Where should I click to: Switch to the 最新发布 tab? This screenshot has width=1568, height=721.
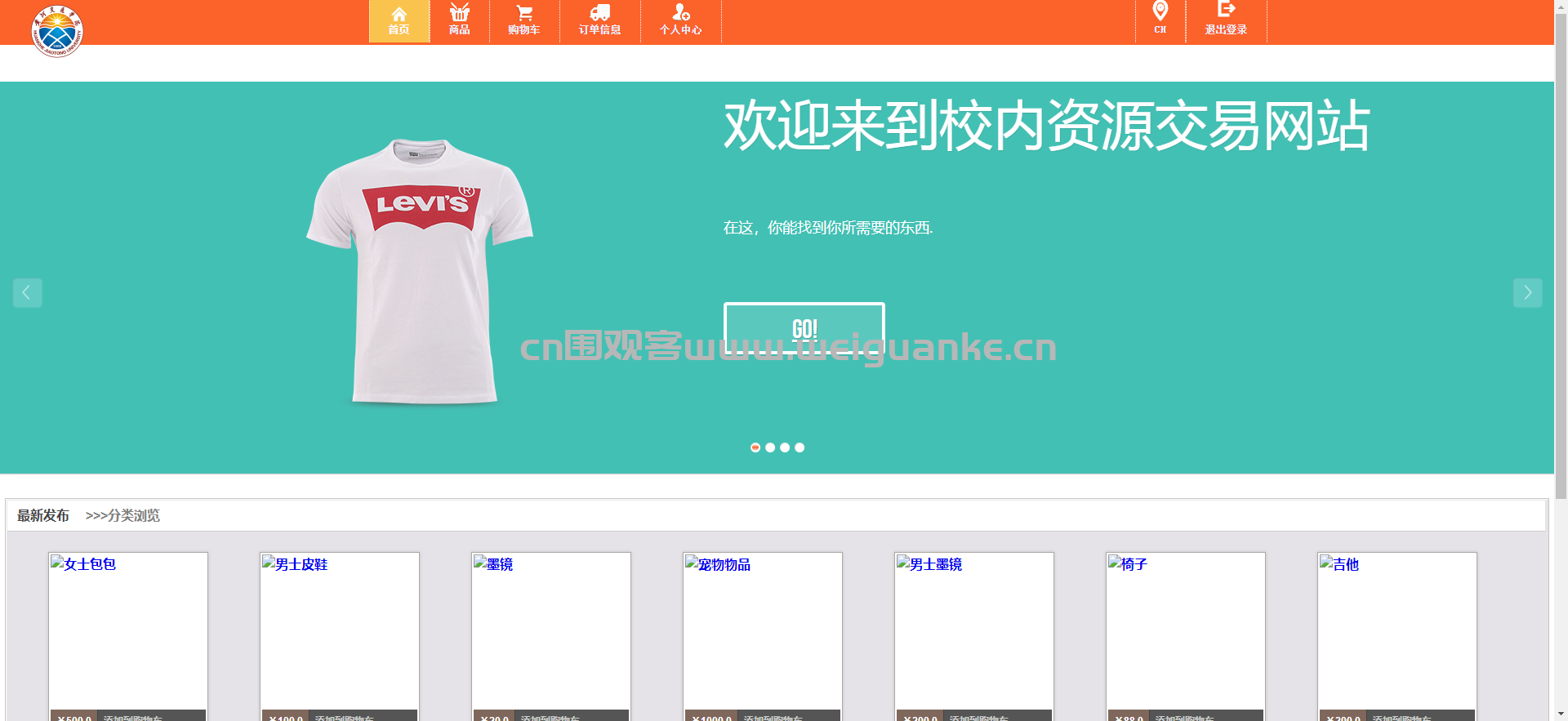(x=43, y=515)
